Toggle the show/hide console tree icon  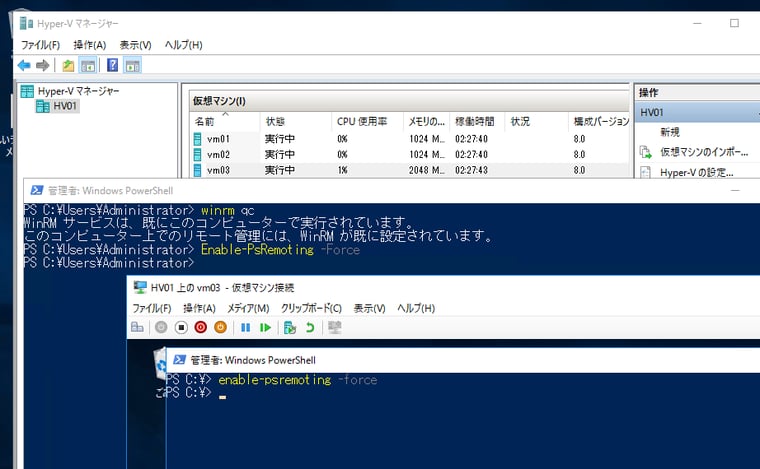(x=88, y=65)
